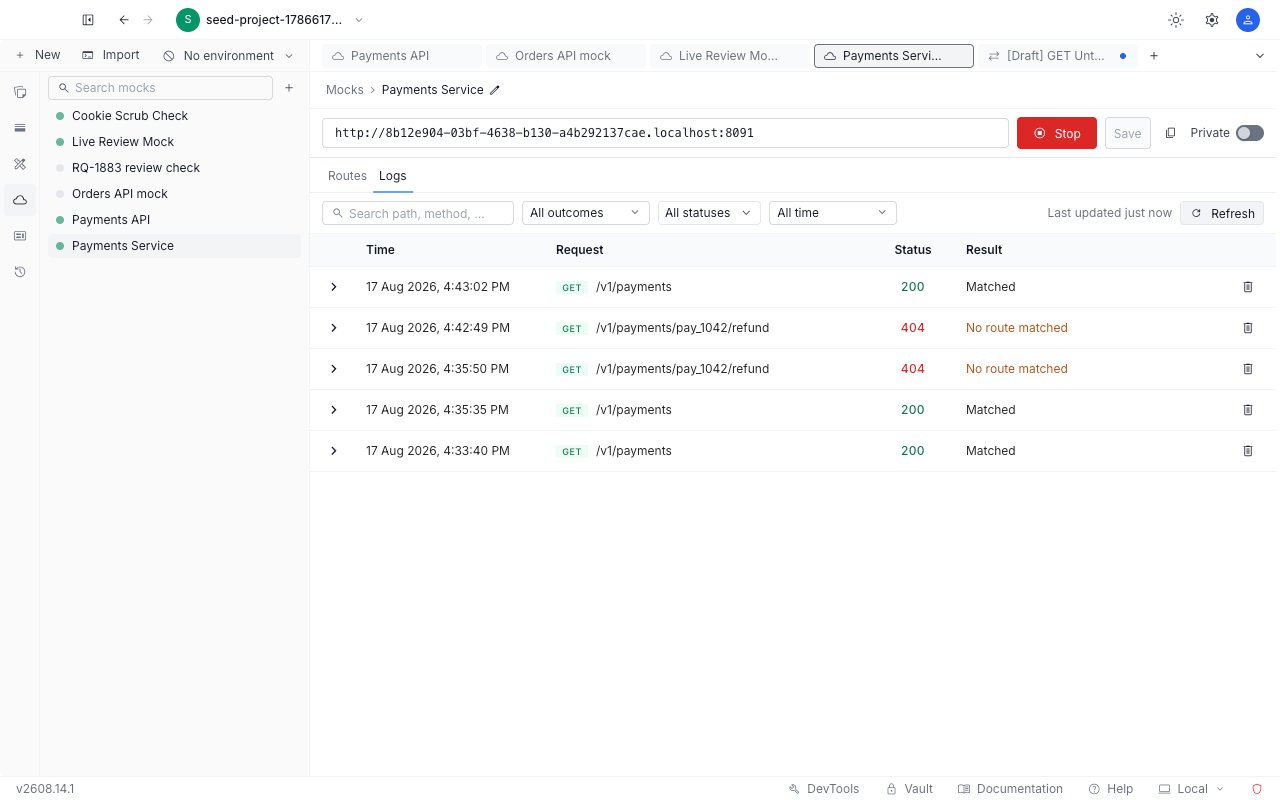Expand the 4:35:50 PM log row
The width and height of the screenshot is (1280, 800).
334,369
